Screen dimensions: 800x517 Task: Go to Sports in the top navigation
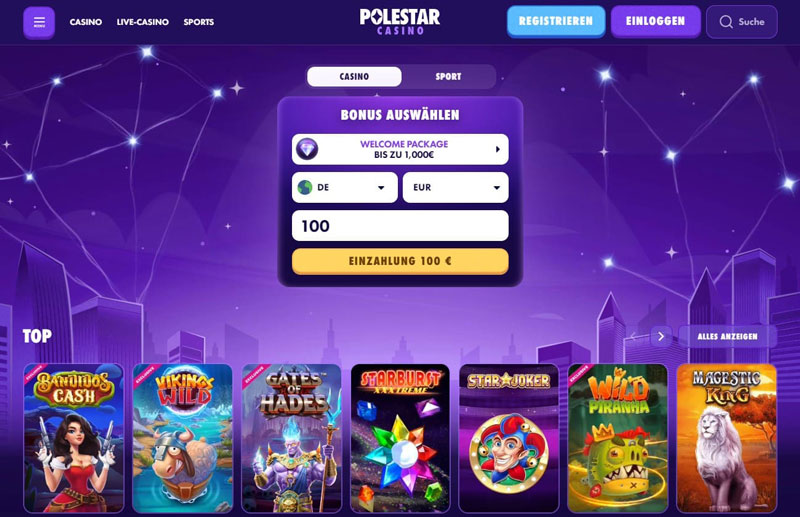click(x=198, y=22)
